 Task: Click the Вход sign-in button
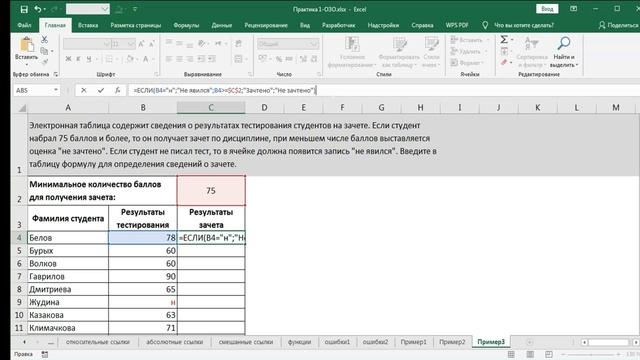(x=547, y=9)
